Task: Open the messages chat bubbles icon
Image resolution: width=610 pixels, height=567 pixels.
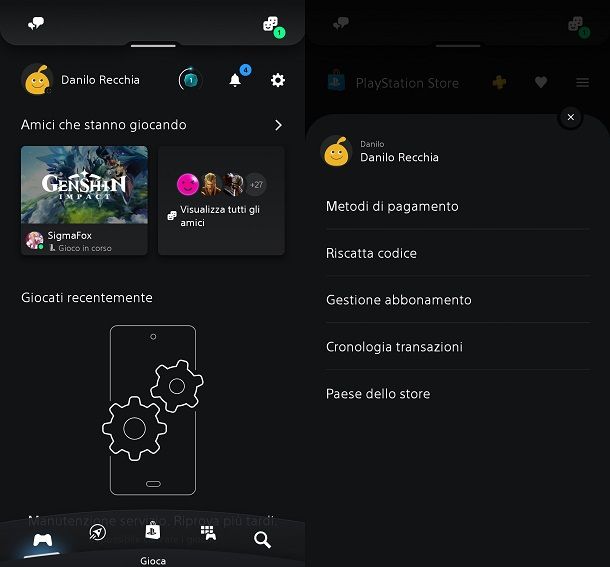Action: [36, 24]
